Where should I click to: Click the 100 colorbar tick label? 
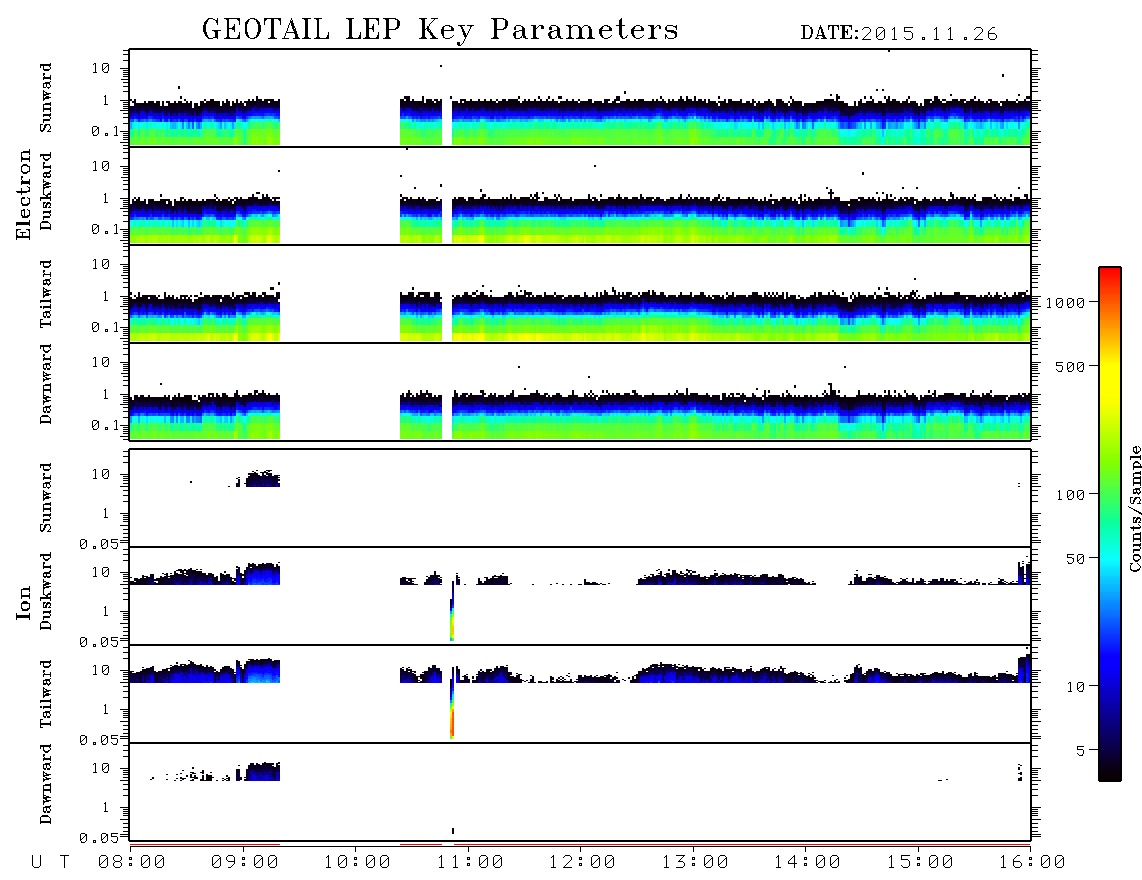(1070, 495)
